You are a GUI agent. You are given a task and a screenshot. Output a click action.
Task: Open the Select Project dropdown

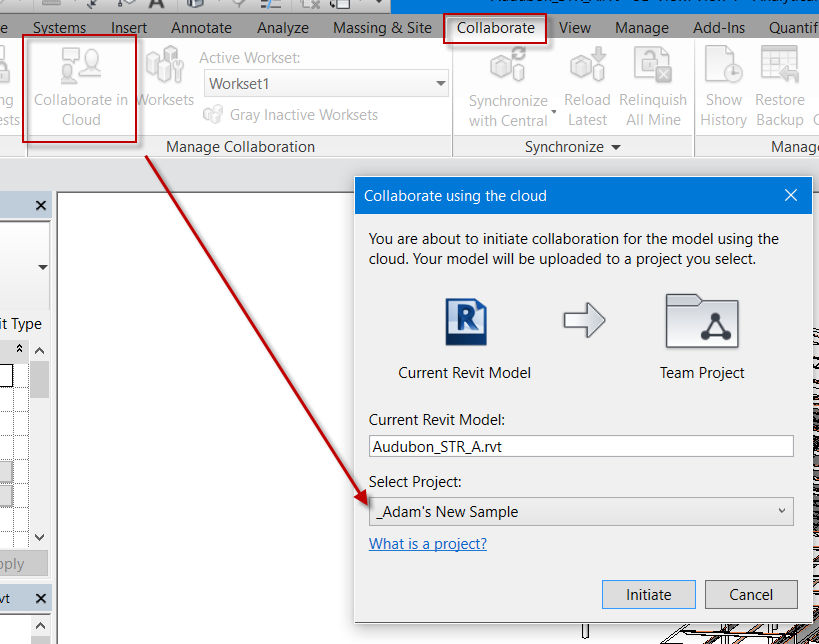581,511
